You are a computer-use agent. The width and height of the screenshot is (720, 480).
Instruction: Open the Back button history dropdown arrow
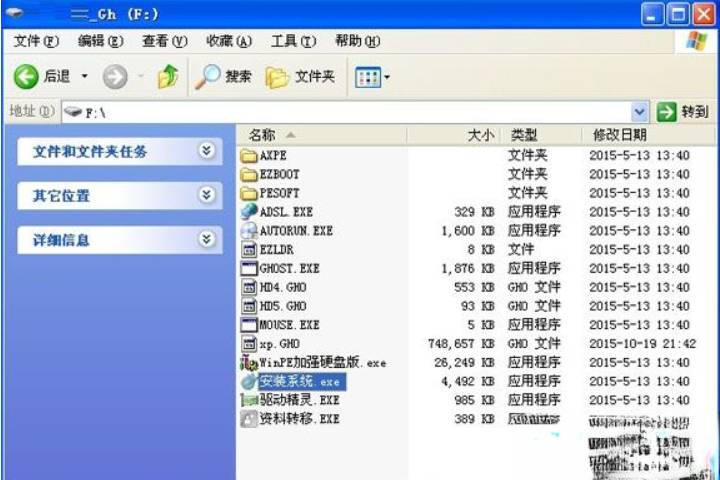(84, 76)
